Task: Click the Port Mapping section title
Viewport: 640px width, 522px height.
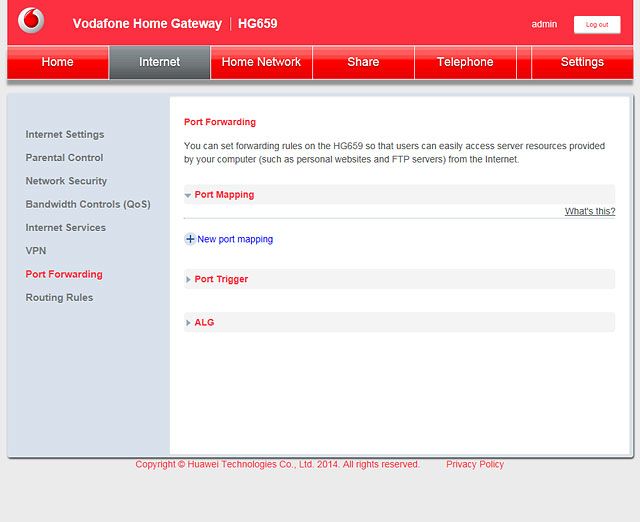Action: click(x=224, y=195)
